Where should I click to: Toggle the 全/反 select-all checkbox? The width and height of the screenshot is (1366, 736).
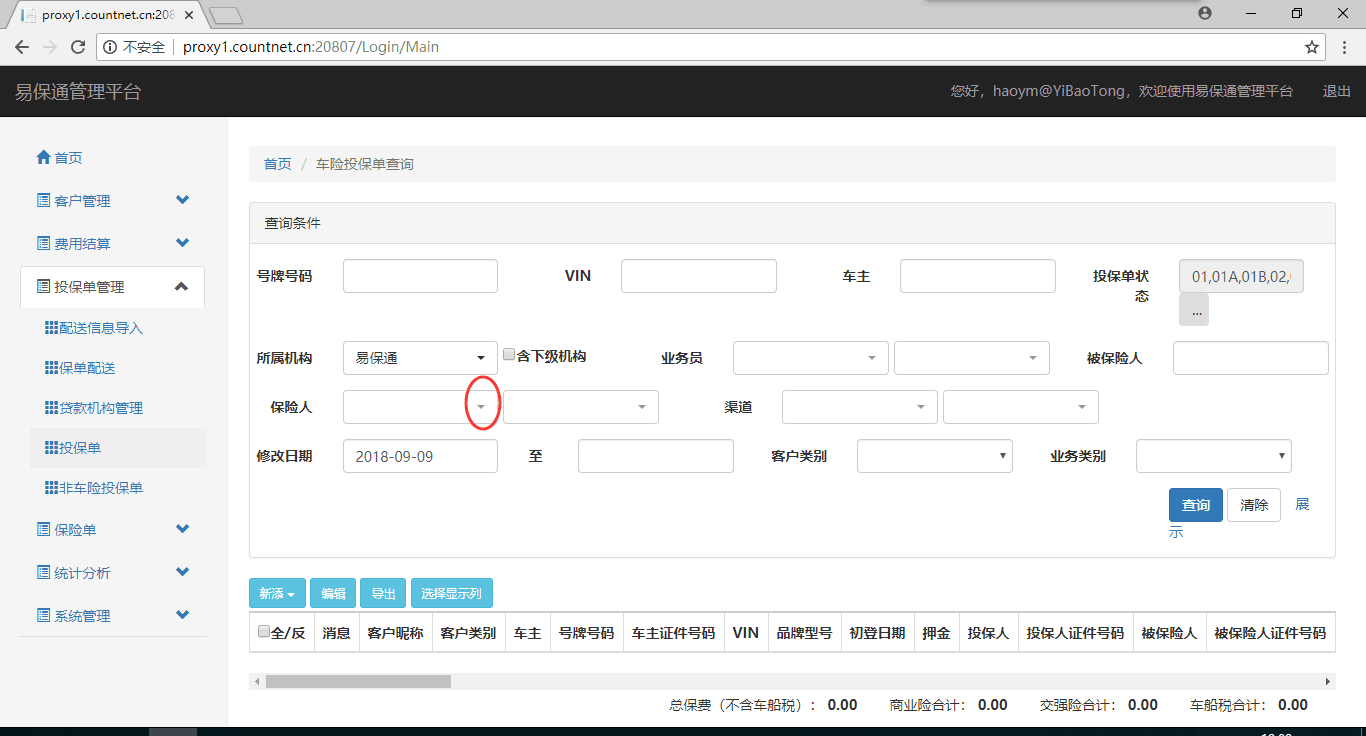coord(264,631)
